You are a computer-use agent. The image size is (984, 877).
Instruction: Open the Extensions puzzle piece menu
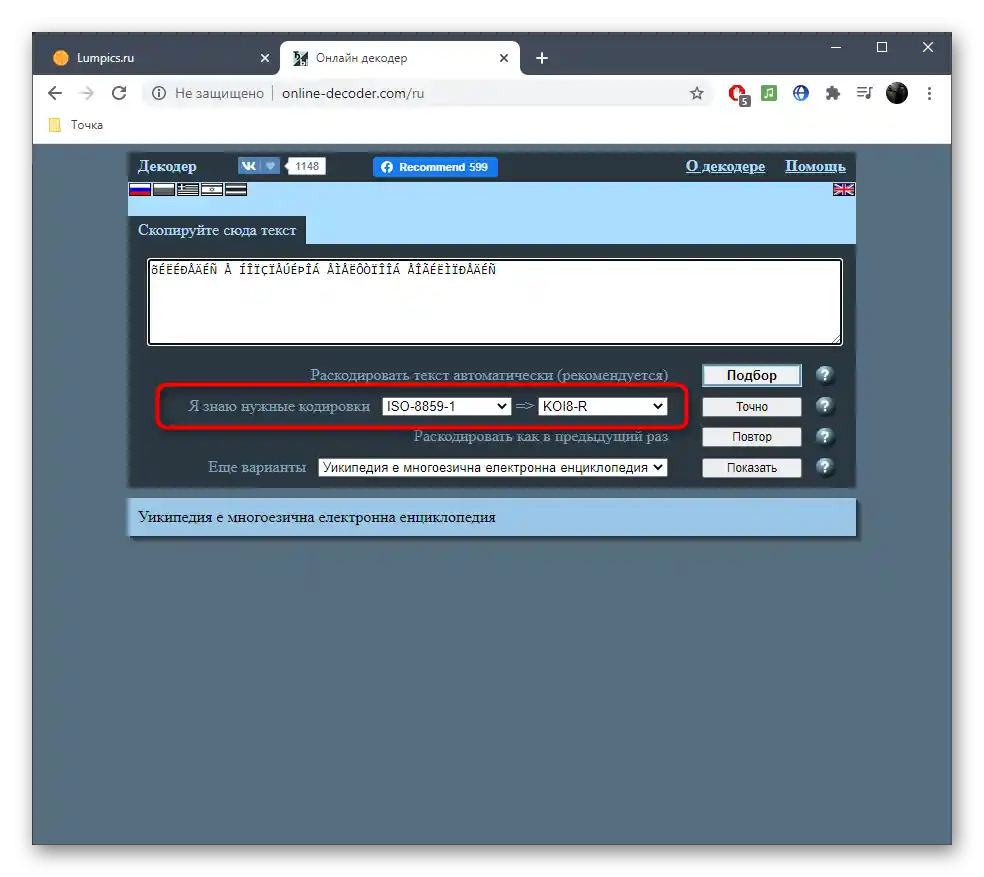point(833,93)
